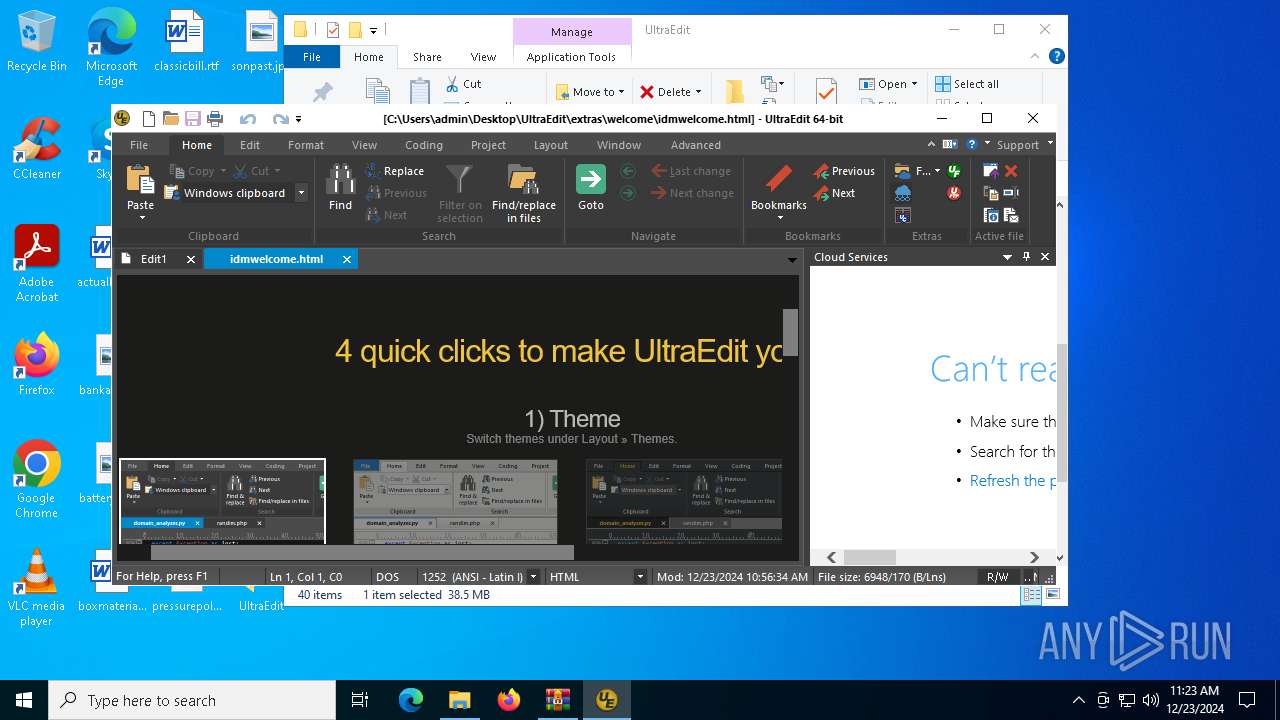
Task: Click the green Goto arrow icon
Action: [x=590, y=179]
